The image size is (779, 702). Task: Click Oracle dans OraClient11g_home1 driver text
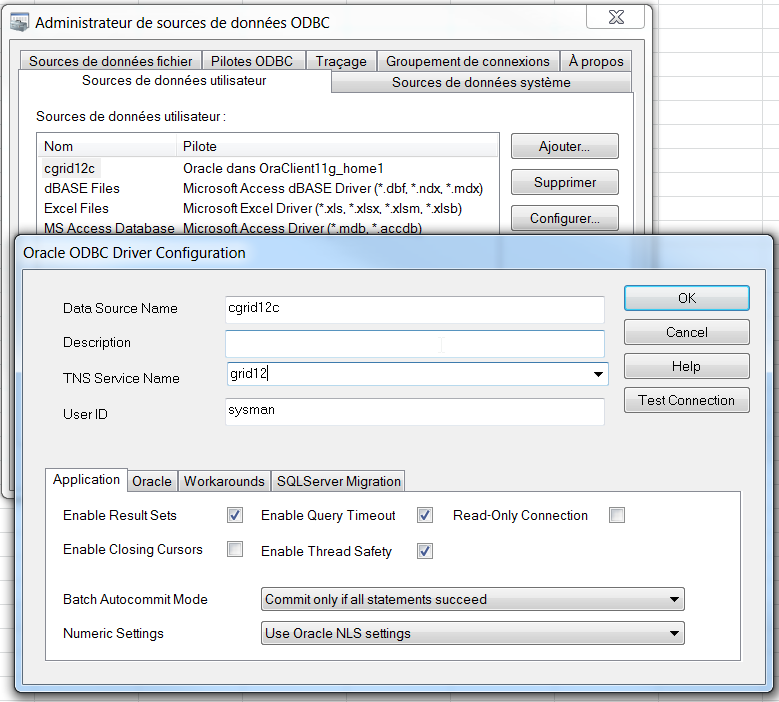[x=283, y=168]
